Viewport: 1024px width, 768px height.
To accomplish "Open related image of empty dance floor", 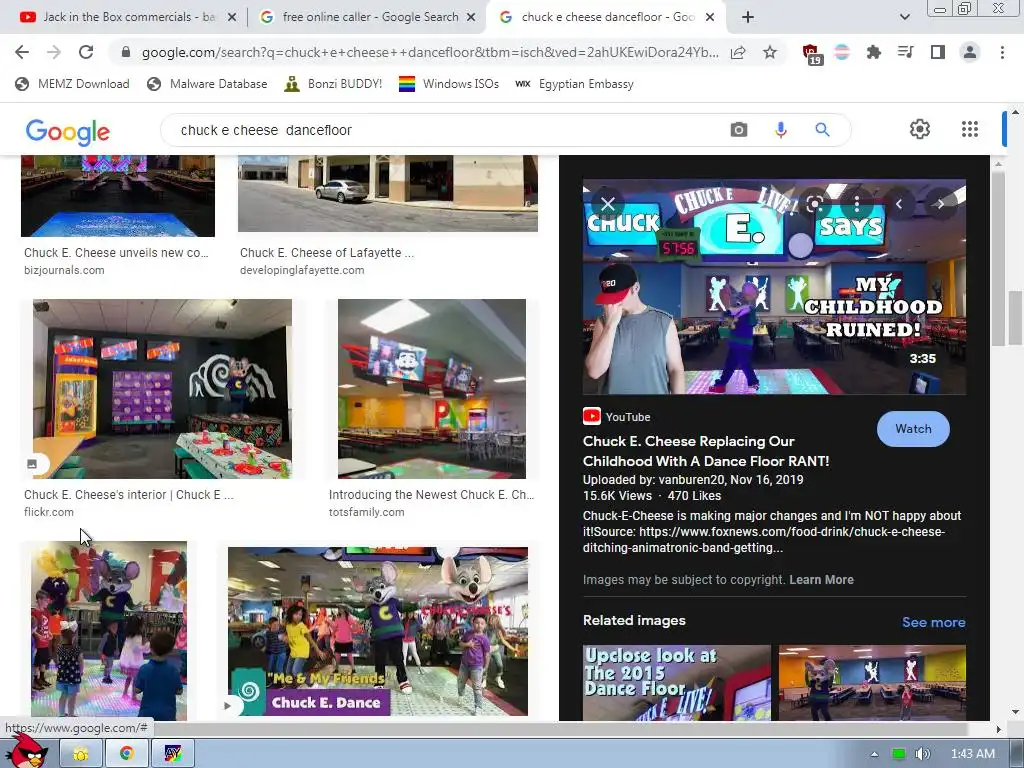I will point(872,683).
